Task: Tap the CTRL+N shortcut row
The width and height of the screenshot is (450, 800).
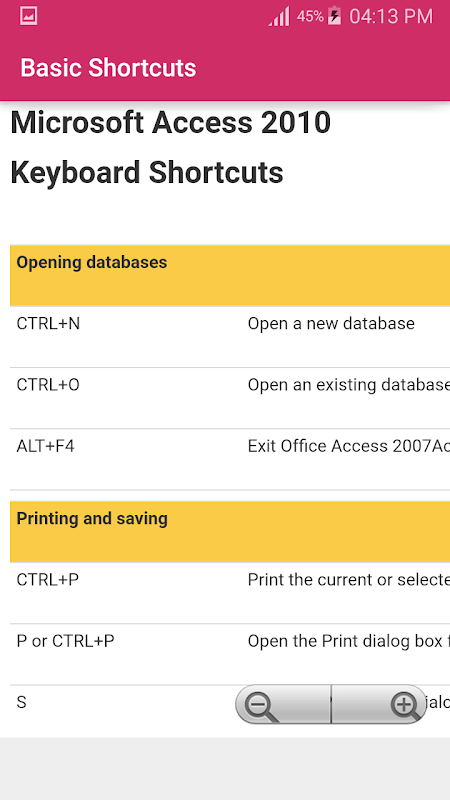Action: click(x=230, y=337)
